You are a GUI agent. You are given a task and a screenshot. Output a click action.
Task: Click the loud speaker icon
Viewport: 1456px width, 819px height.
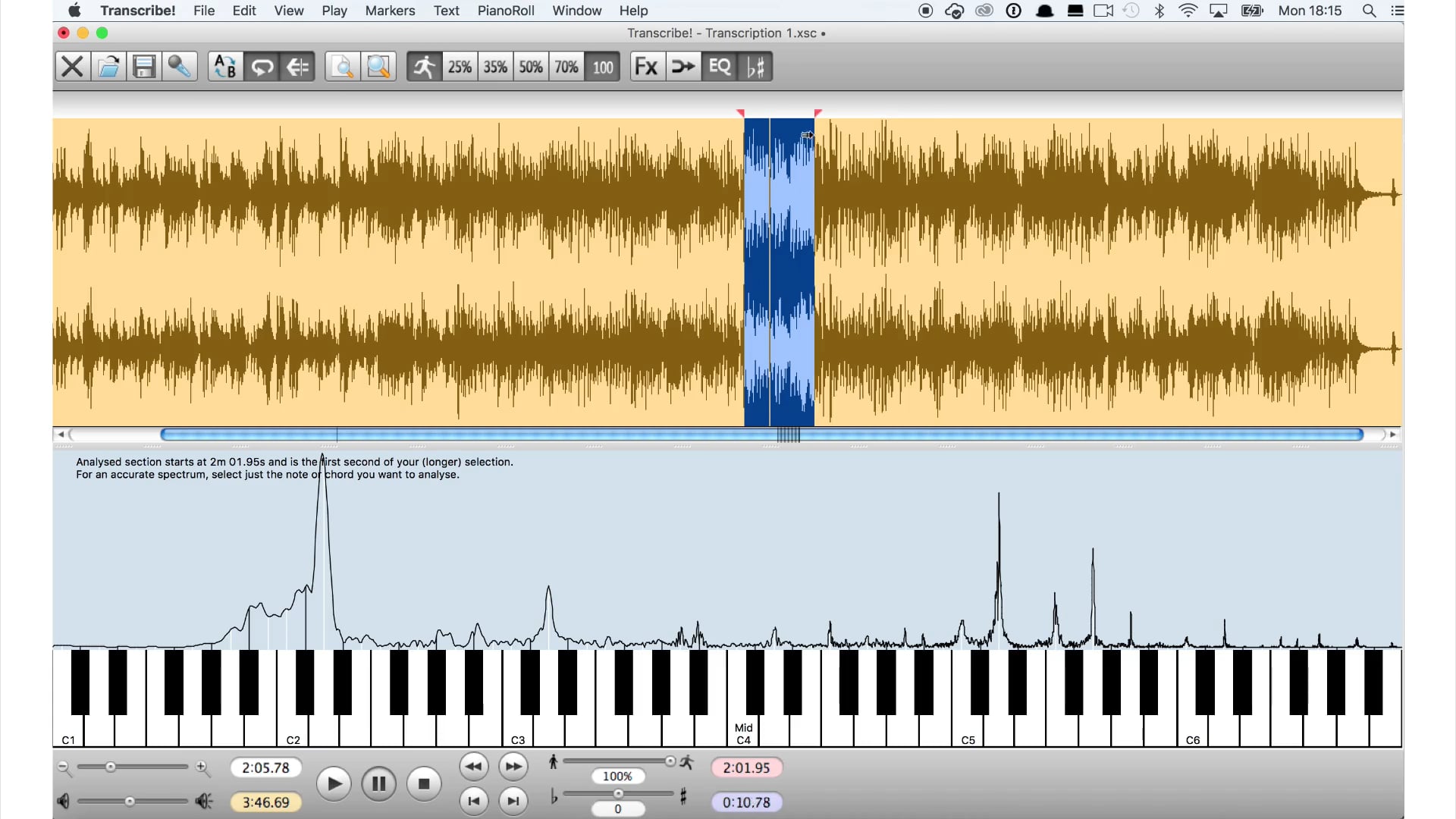[204, 802]
